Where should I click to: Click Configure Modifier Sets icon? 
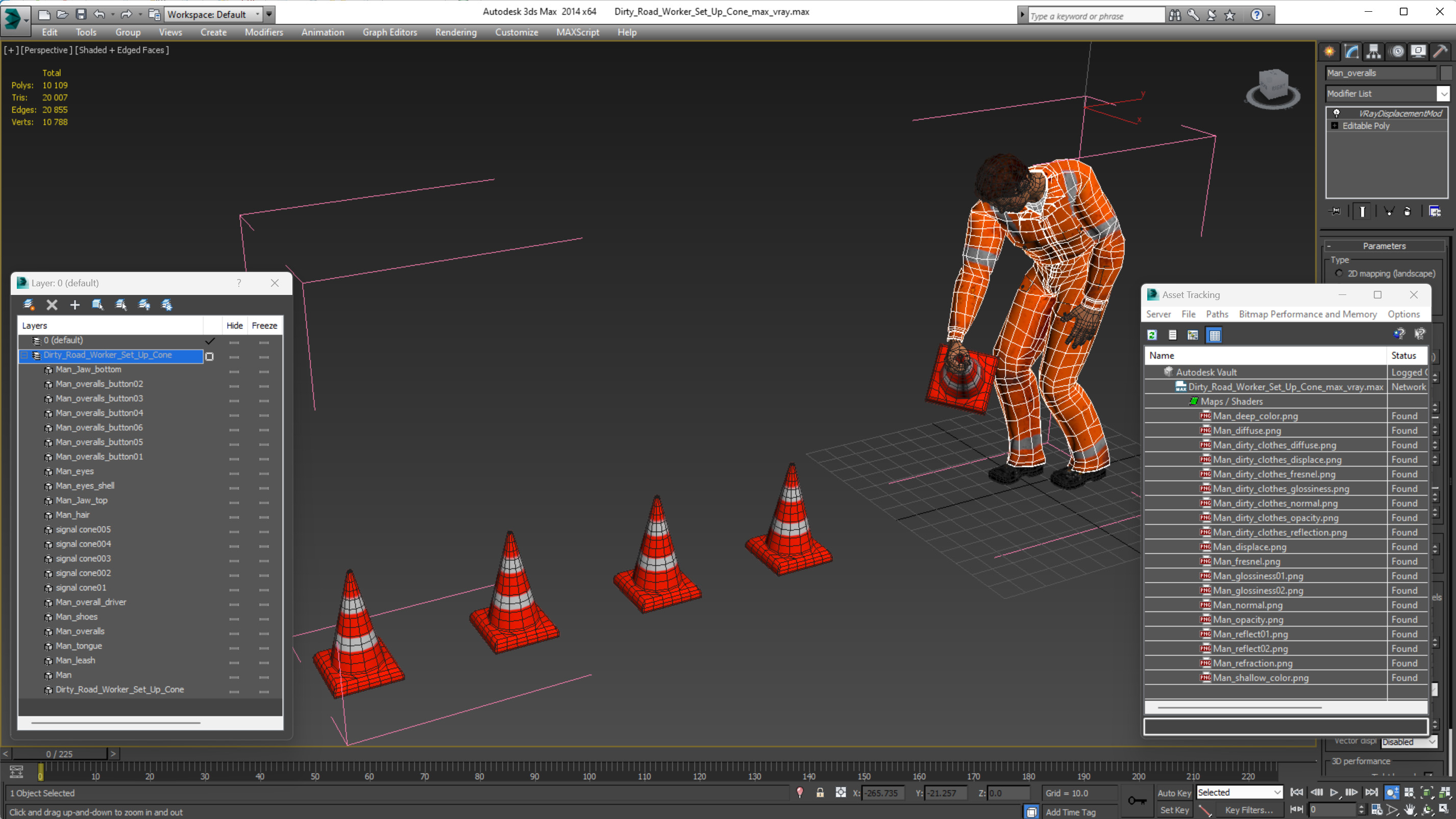pos(1435,211)
